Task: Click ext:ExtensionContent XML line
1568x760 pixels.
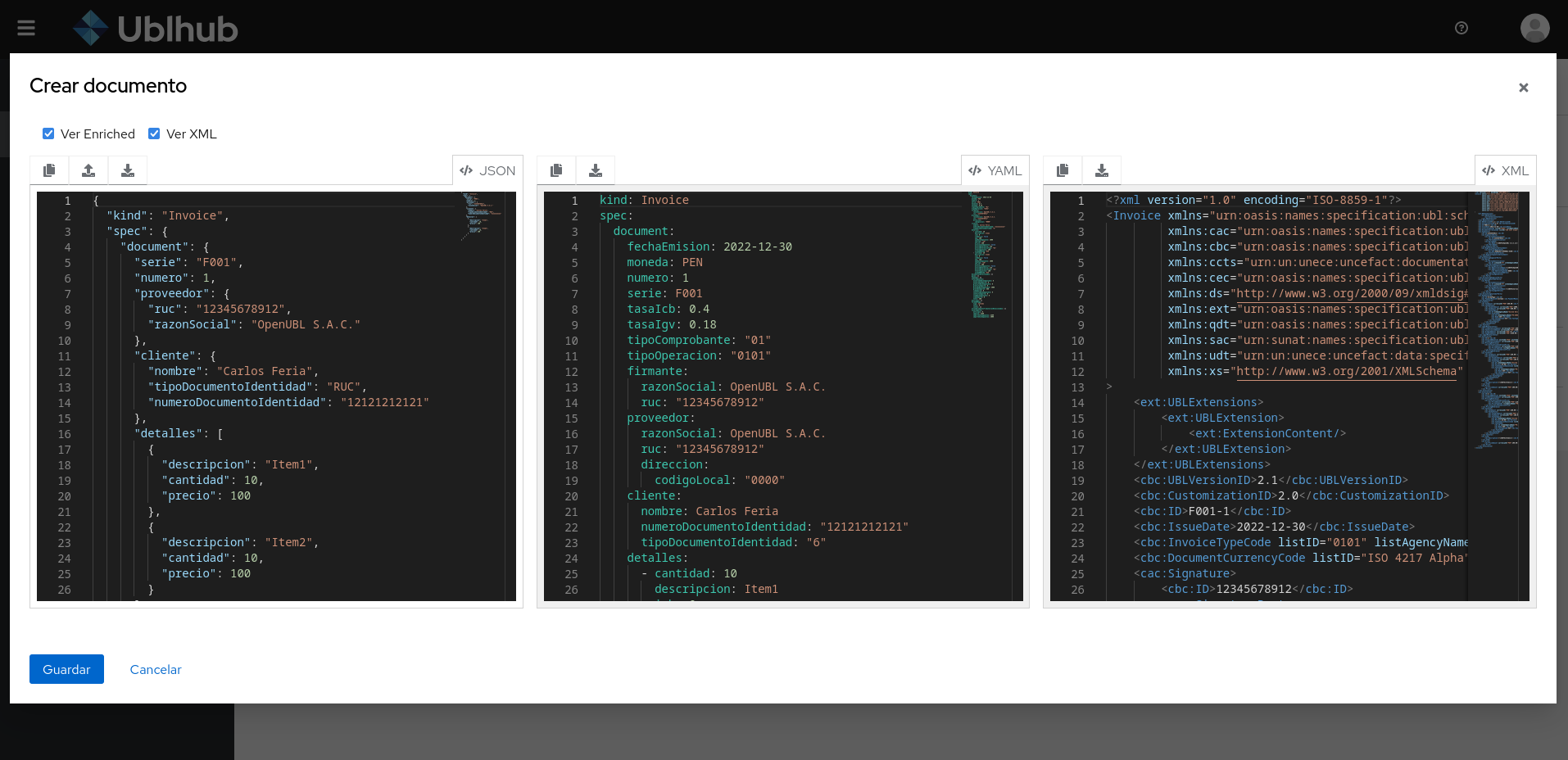Action: (1267, 433)
